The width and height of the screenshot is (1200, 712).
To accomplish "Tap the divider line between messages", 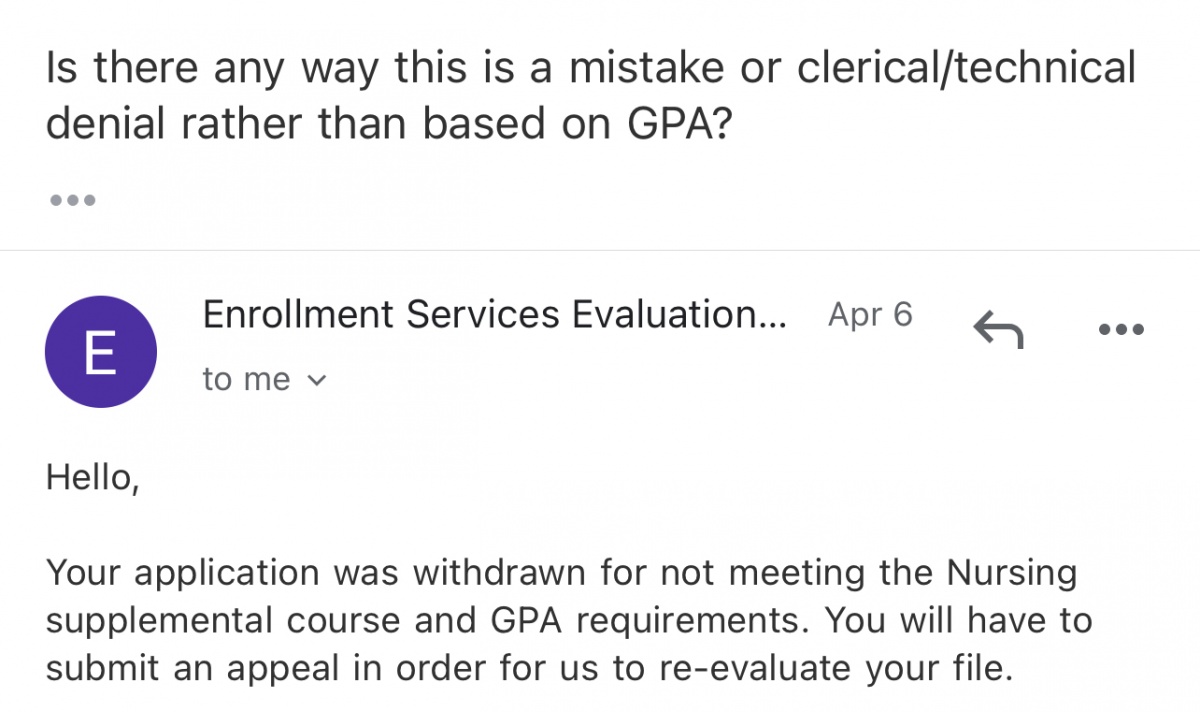I will pyautogui.click(x=600, y=250).
